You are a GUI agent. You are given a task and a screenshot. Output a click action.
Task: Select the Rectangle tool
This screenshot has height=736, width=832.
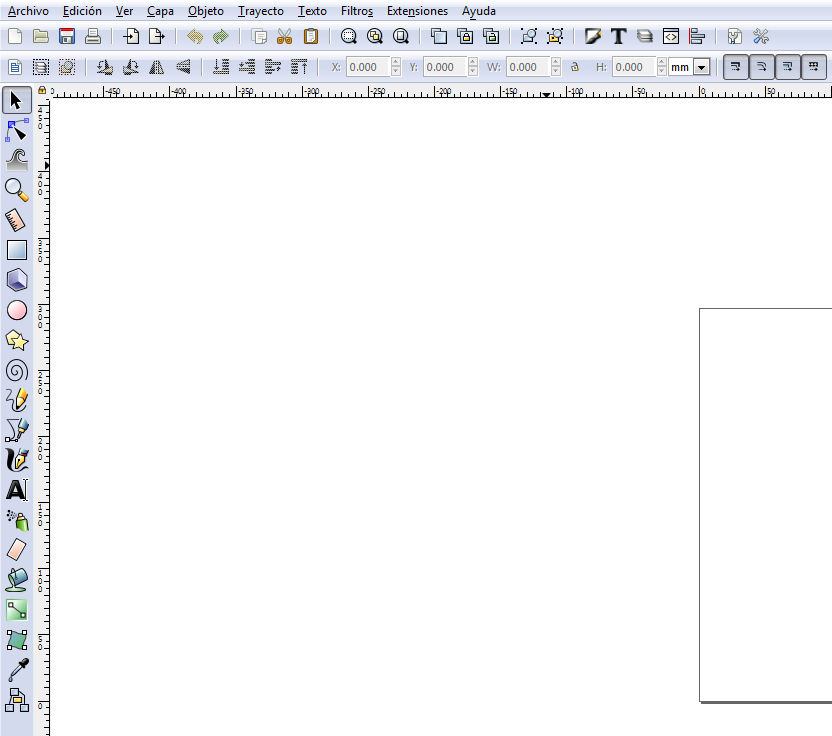coord(14,249)
